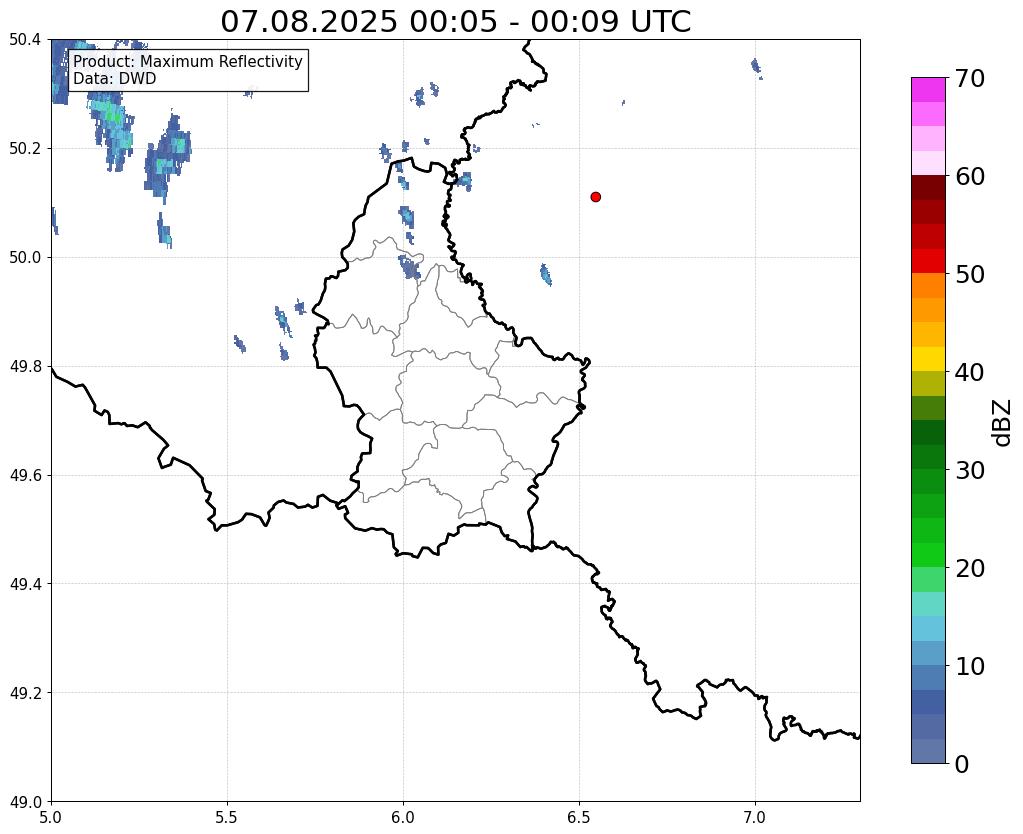Click the colorbar tick label 10

[x=969, y=666]
